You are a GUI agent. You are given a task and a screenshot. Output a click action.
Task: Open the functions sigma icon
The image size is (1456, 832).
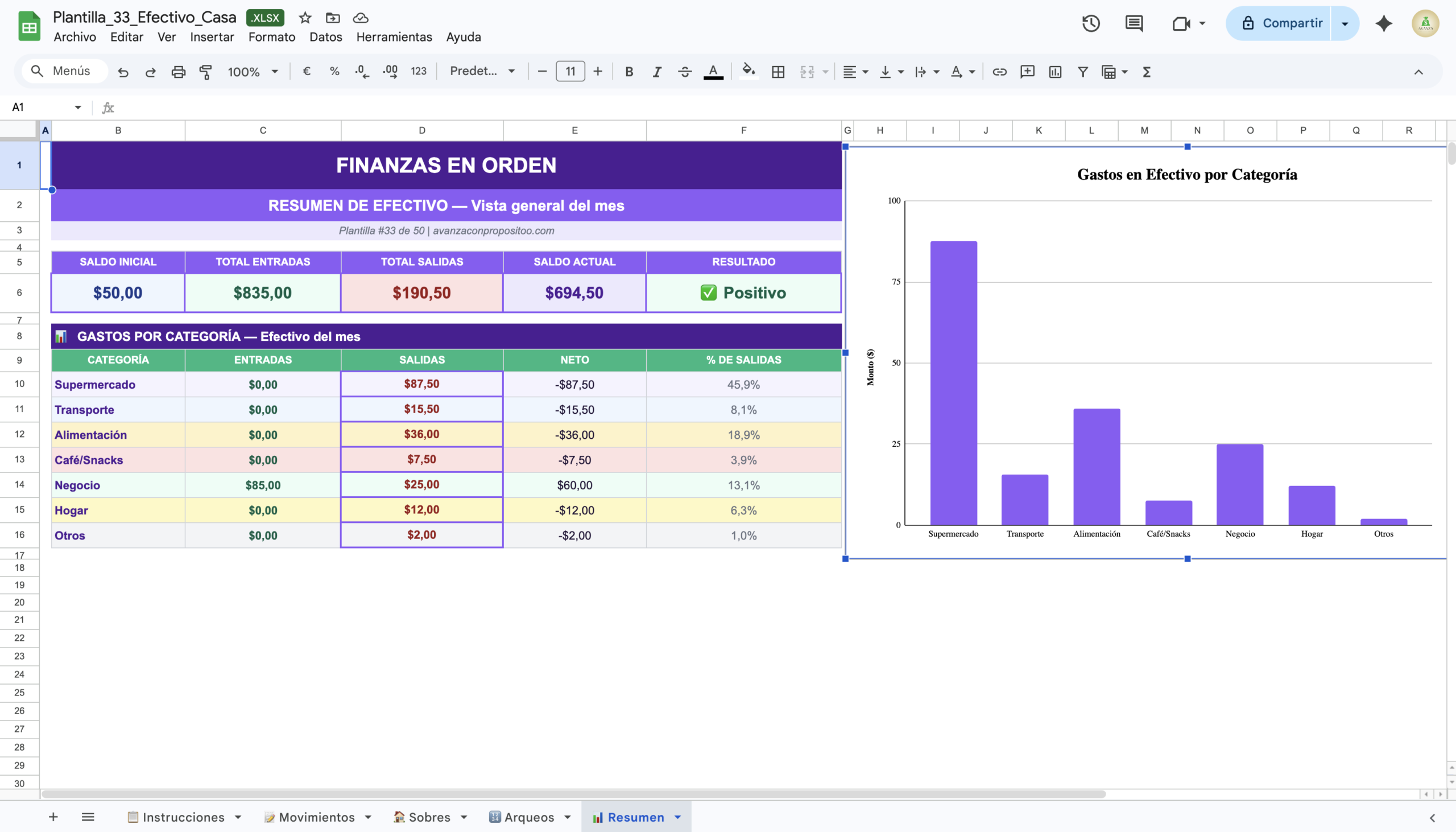[x=1146, y=72]
